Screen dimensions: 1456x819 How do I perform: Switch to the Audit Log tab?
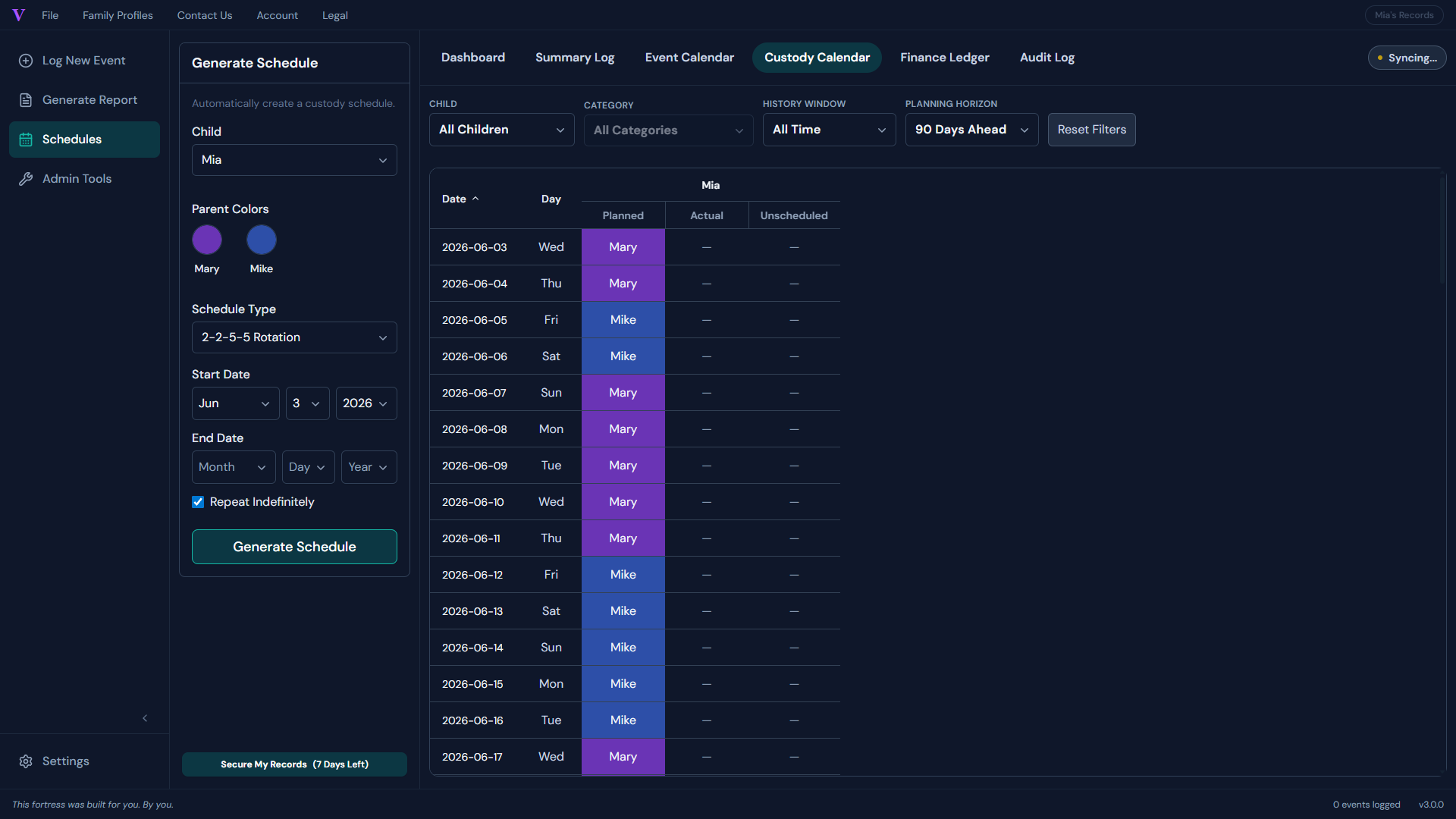[1046, 58]
